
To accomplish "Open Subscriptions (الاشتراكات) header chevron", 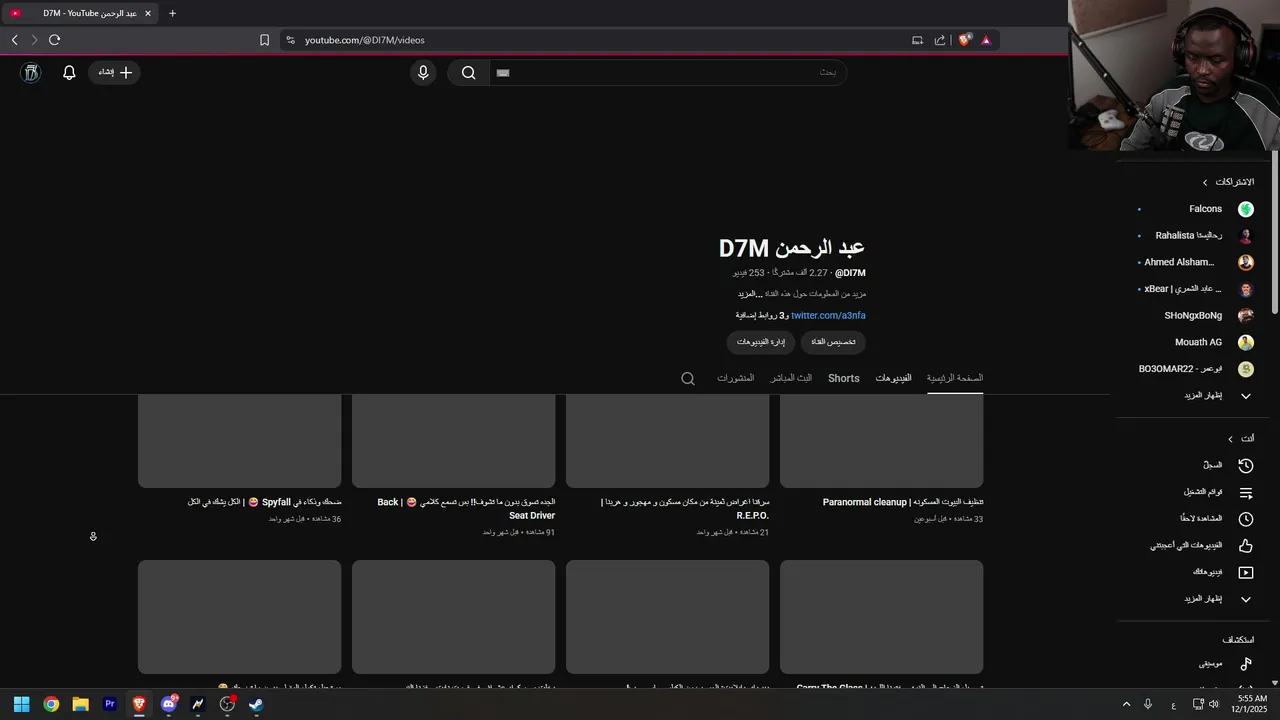I will (x=1205, y=182).
